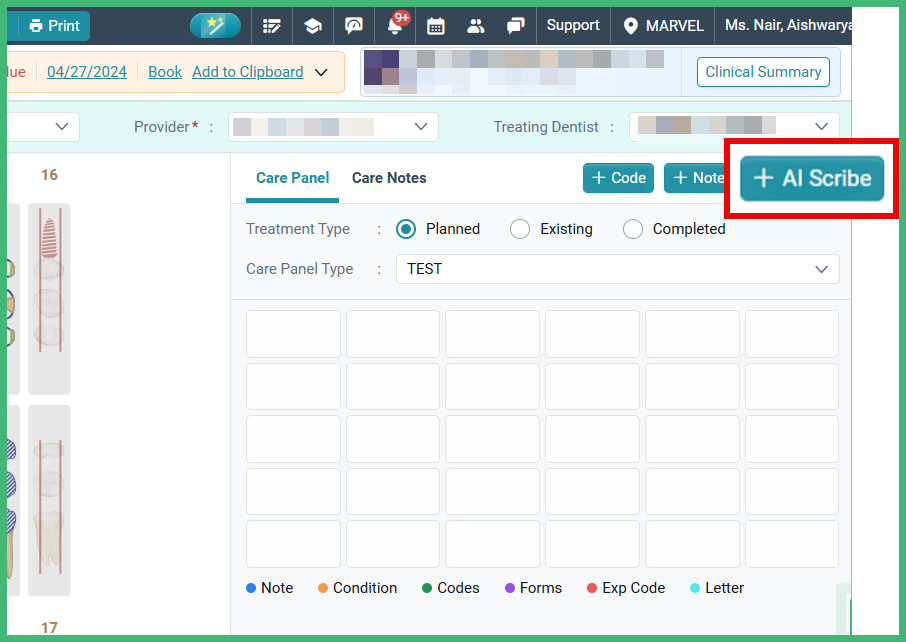Choose the Existing treatment type option
906x642 pixels.
pyautogui.click(x=519, y=229)
